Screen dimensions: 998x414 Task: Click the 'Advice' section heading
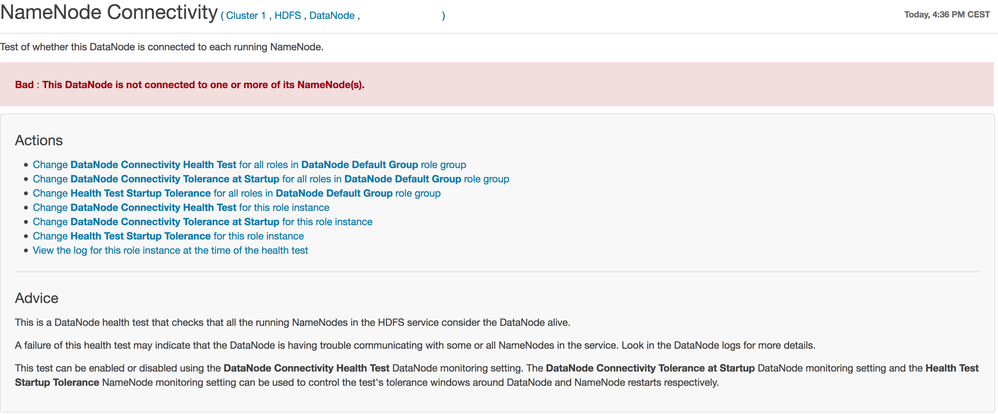point(37,298)
